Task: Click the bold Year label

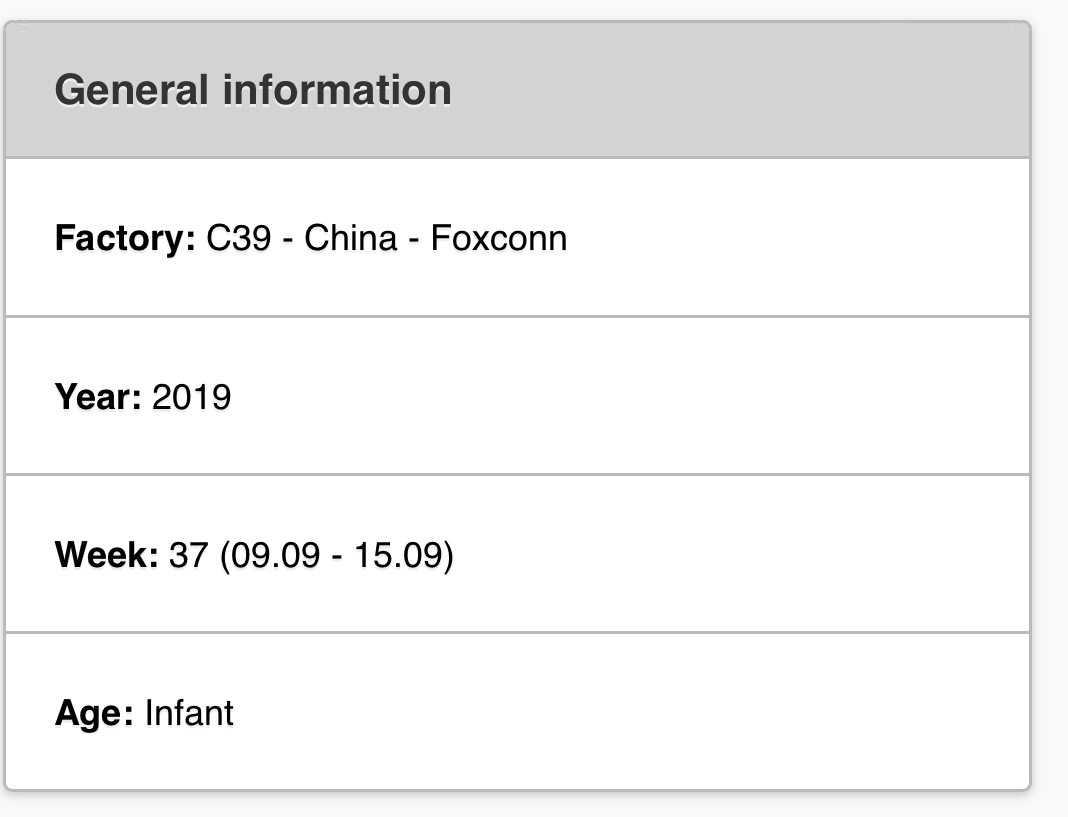Action: 98,397
